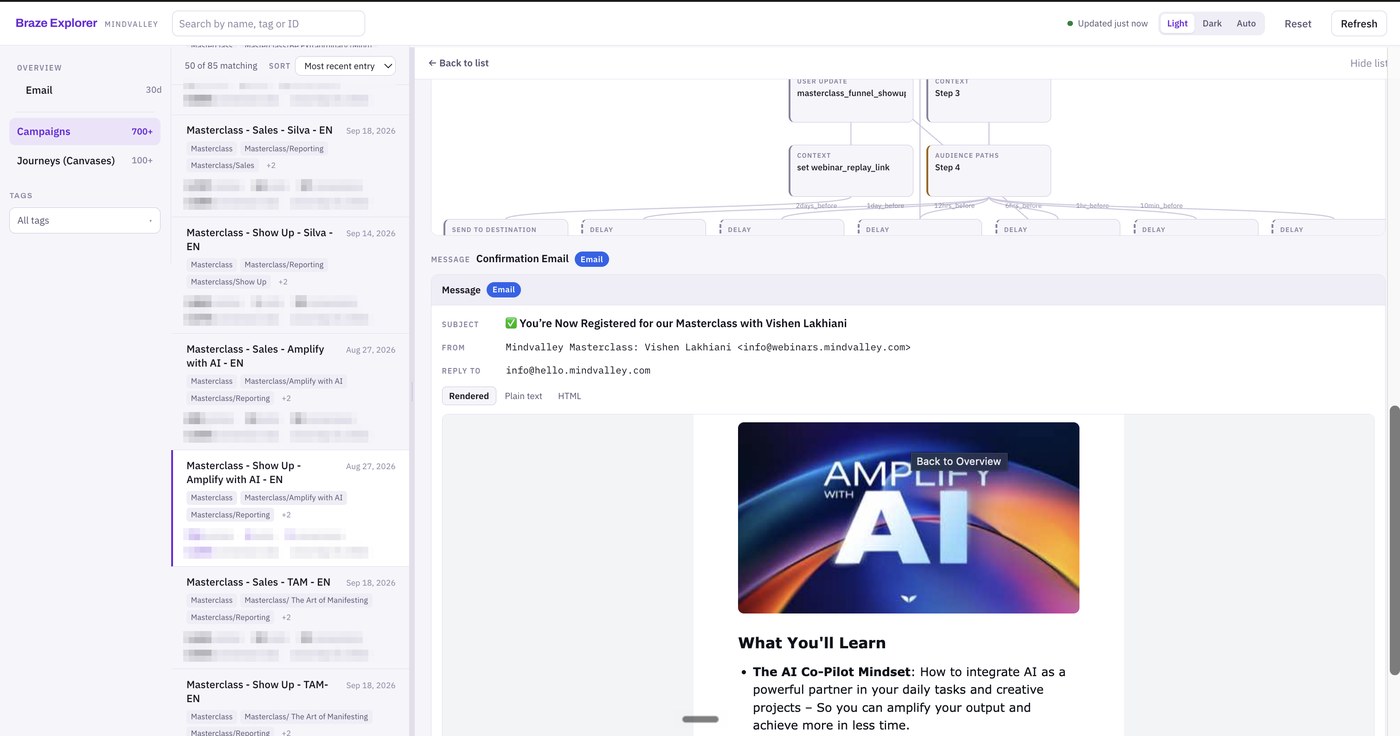
Task: Click the green Updated just now status dot
Action: click(x=1070, y=23)
